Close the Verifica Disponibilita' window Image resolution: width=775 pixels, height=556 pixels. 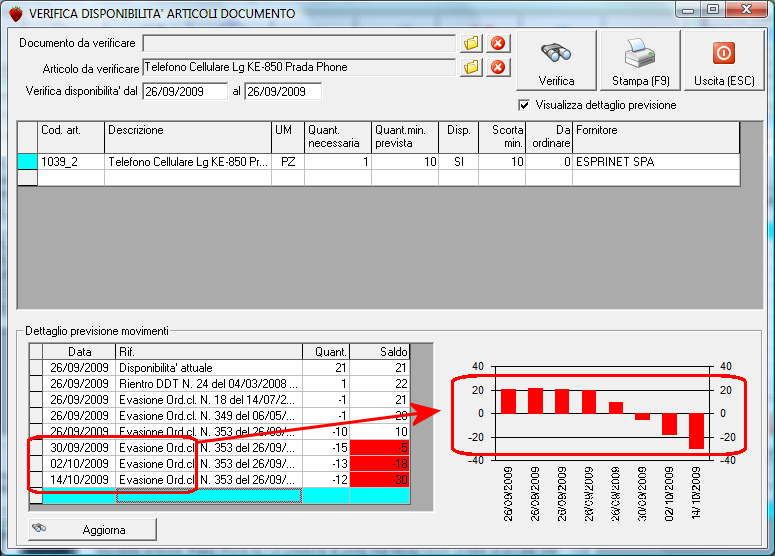click(746, 10)
